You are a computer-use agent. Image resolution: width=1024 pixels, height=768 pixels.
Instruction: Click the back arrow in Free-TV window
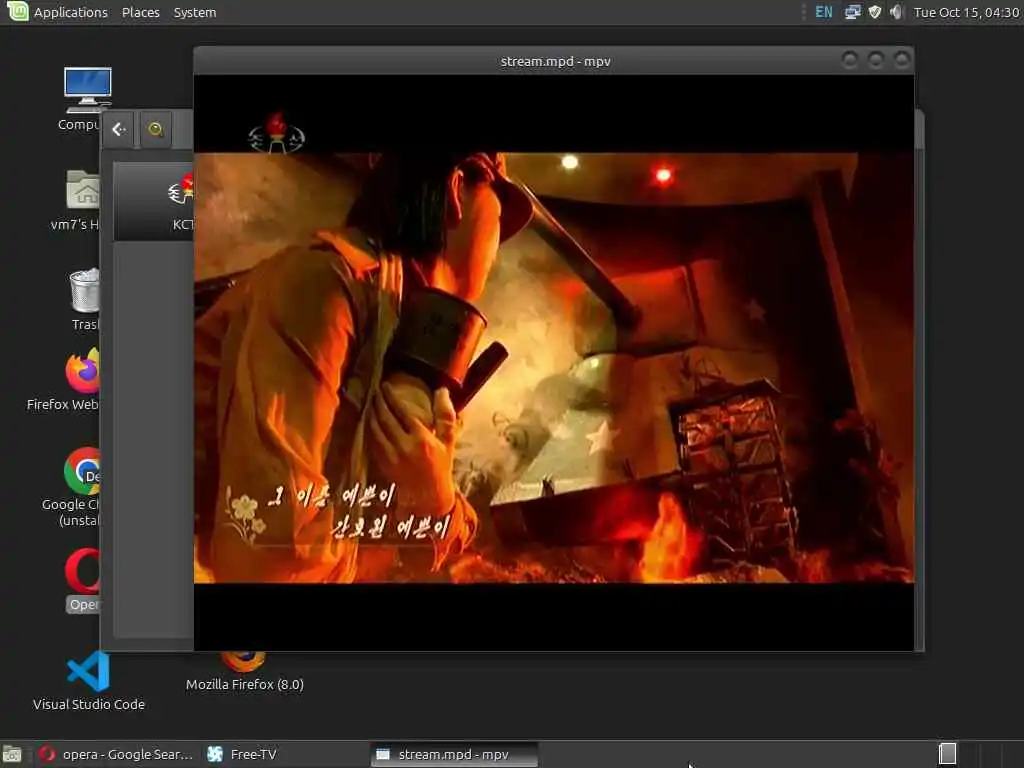(119, 129)
